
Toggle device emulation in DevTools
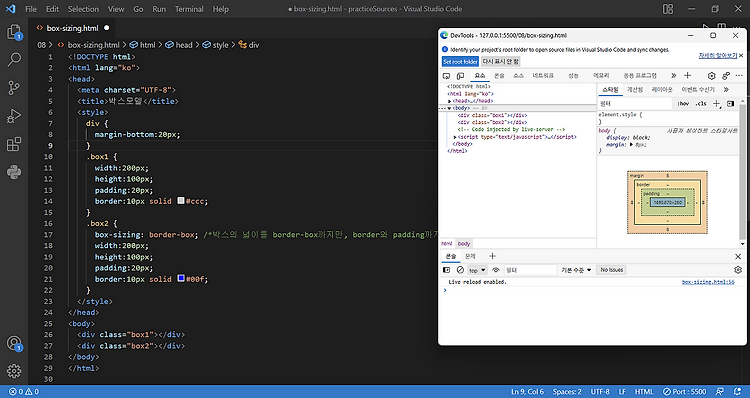coord(461,76)
